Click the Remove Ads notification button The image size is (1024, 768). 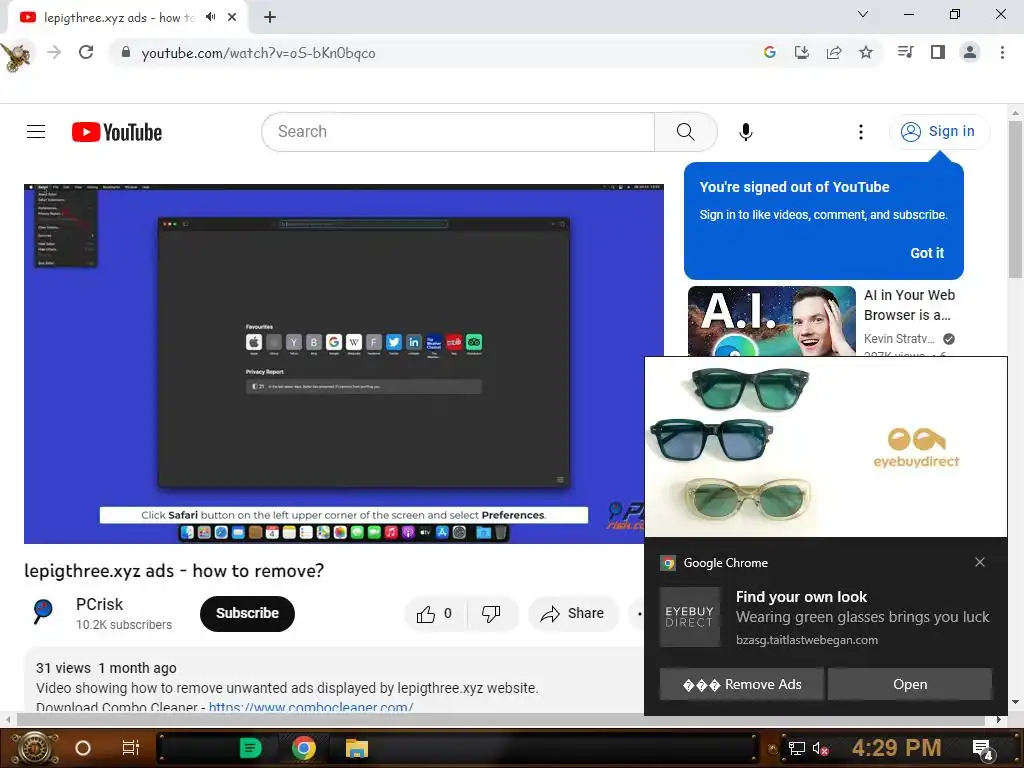pyautogui.click(x=741, y=684)
